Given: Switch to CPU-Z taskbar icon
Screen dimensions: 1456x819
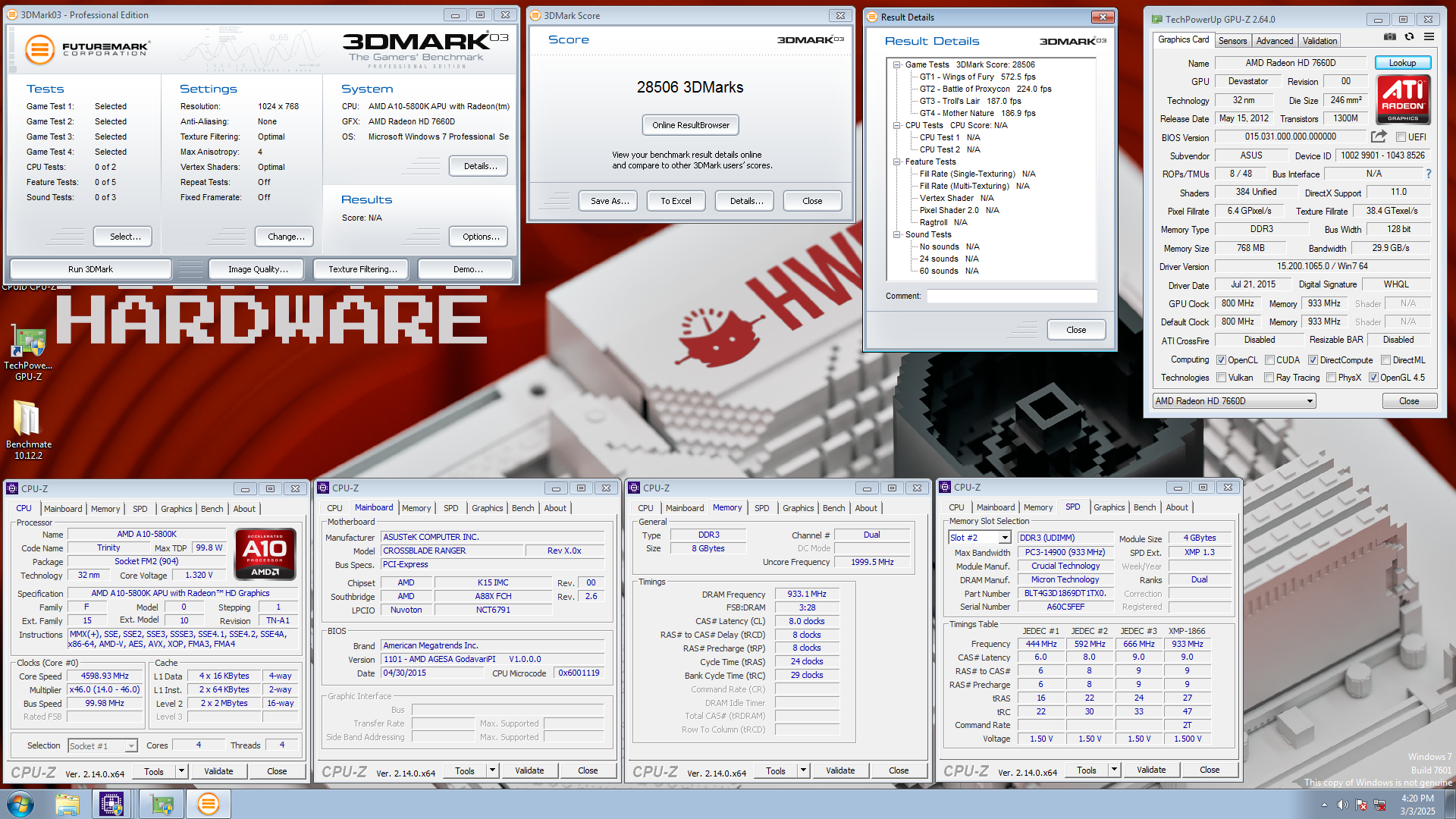Looking at the screenshot, I should coord(111,804).
